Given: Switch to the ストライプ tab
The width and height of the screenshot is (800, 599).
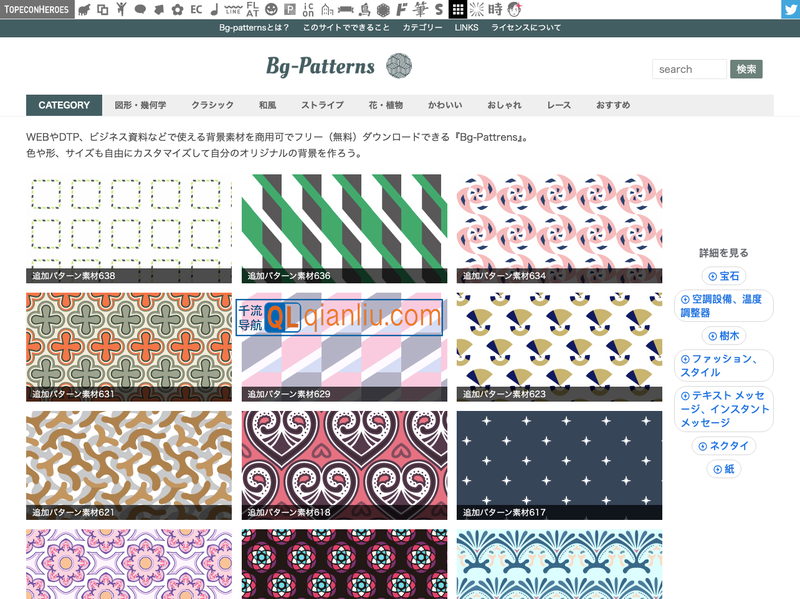Looking at the screenshot, I should click(x=322, y=104).
